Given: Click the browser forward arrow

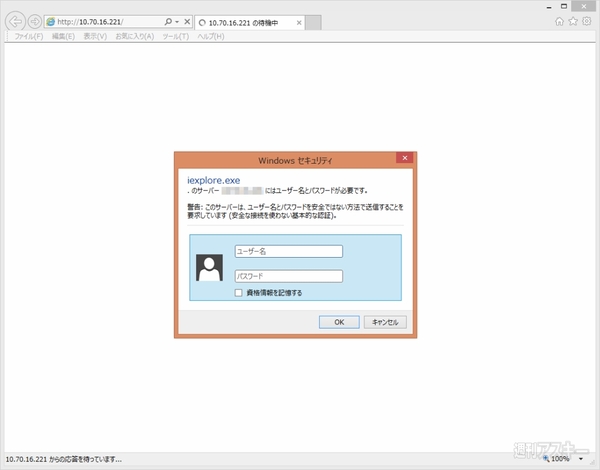Looking at the screenshot, I should (35, 22).
